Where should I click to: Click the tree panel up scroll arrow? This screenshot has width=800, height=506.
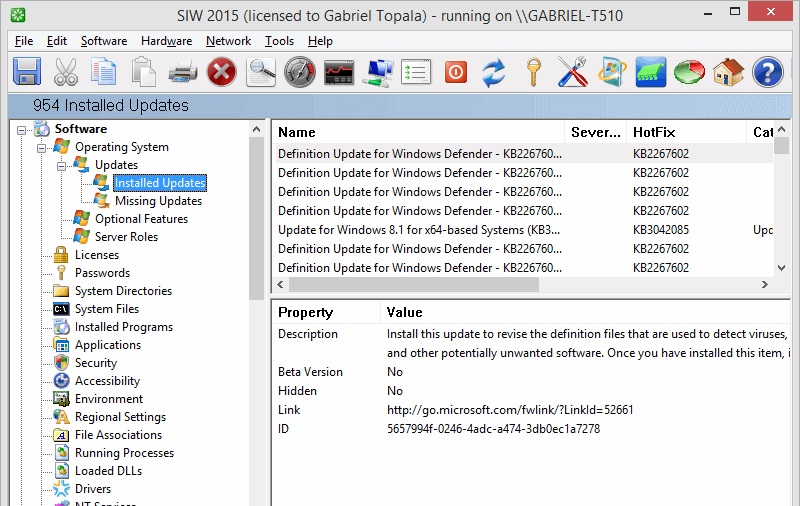coord(257,130)
